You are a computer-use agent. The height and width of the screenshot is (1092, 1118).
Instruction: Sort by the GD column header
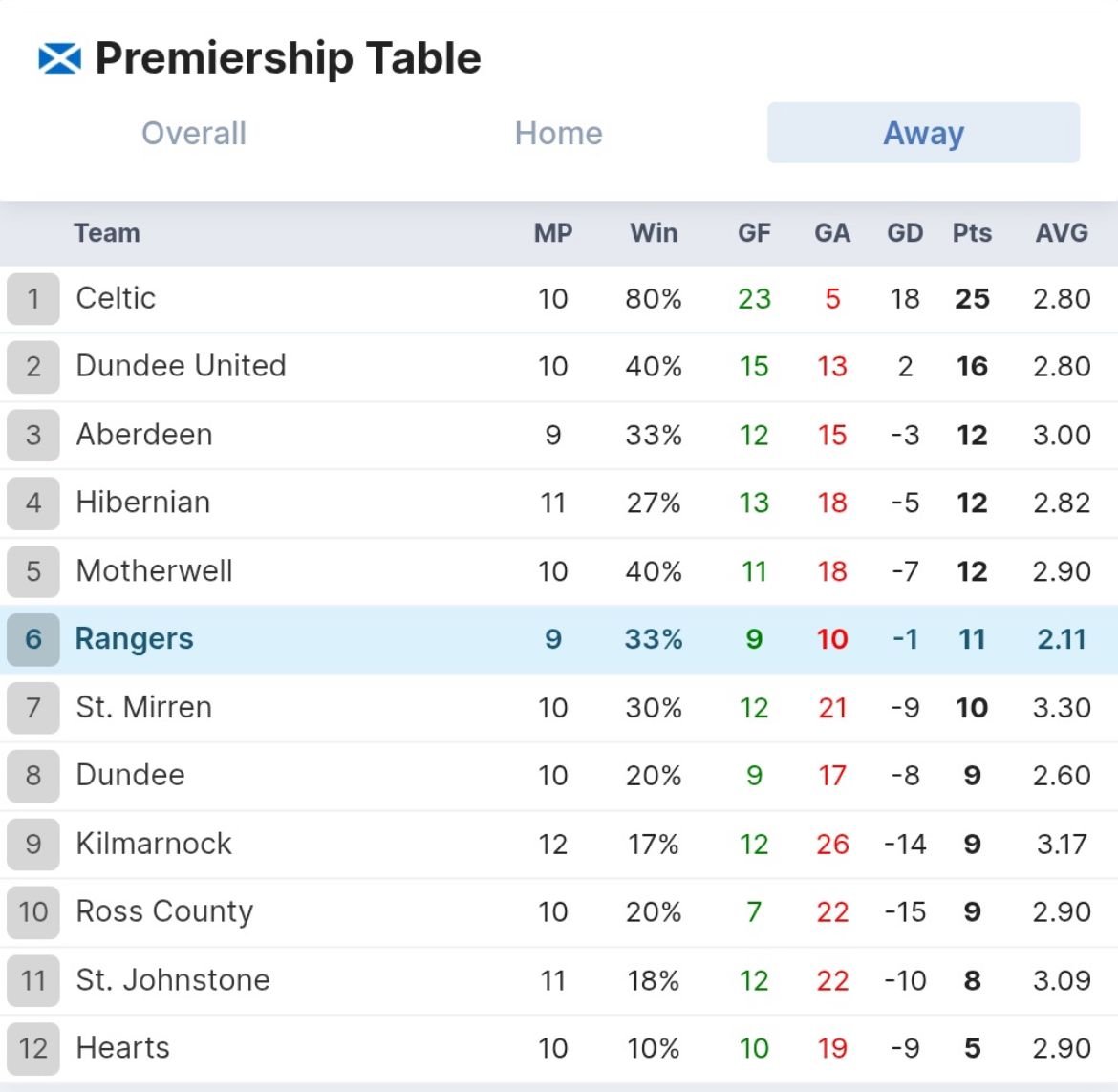click(905, 233)
